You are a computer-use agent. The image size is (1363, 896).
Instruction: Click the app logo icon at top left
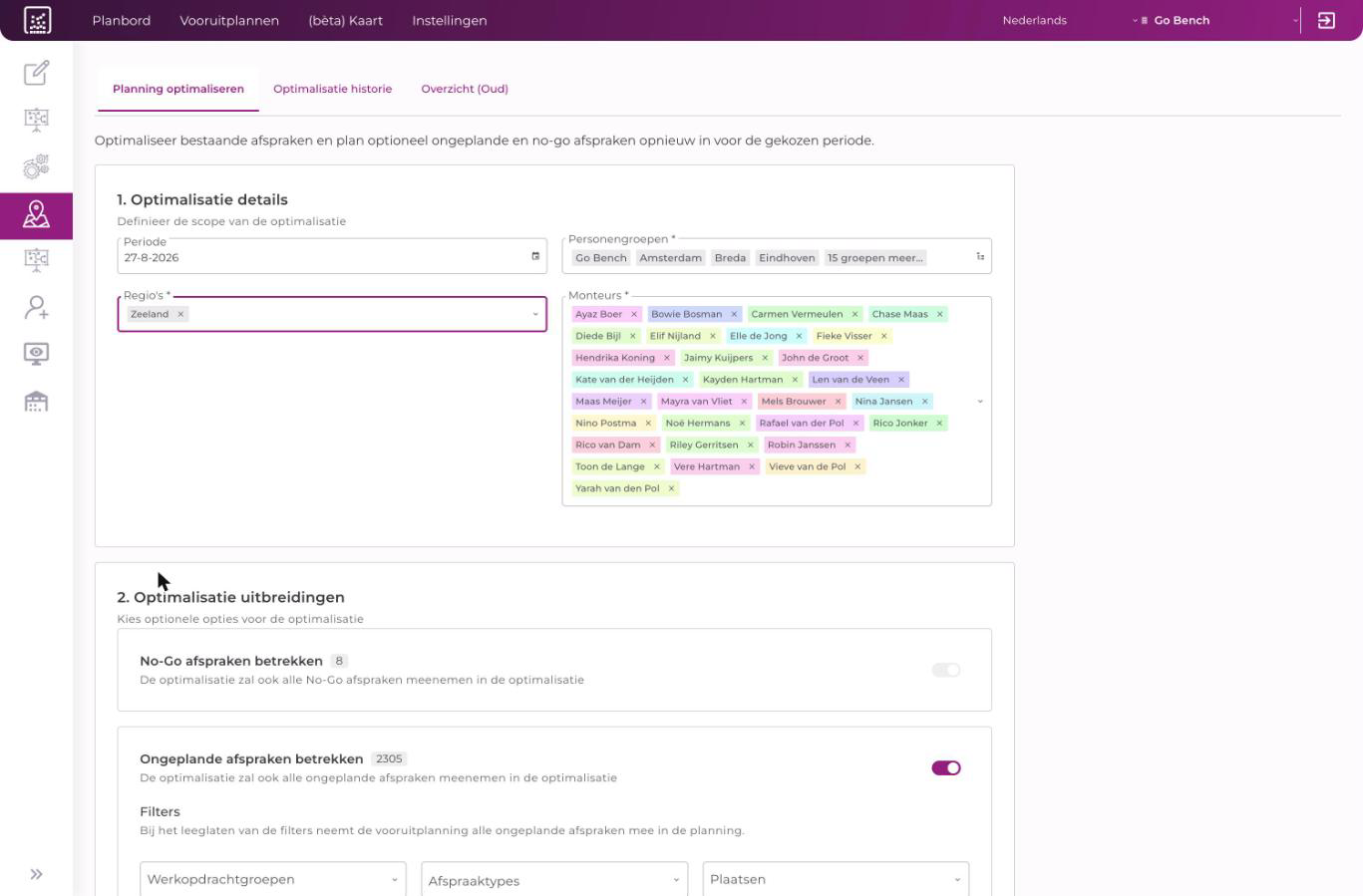(x=37, y=20)
